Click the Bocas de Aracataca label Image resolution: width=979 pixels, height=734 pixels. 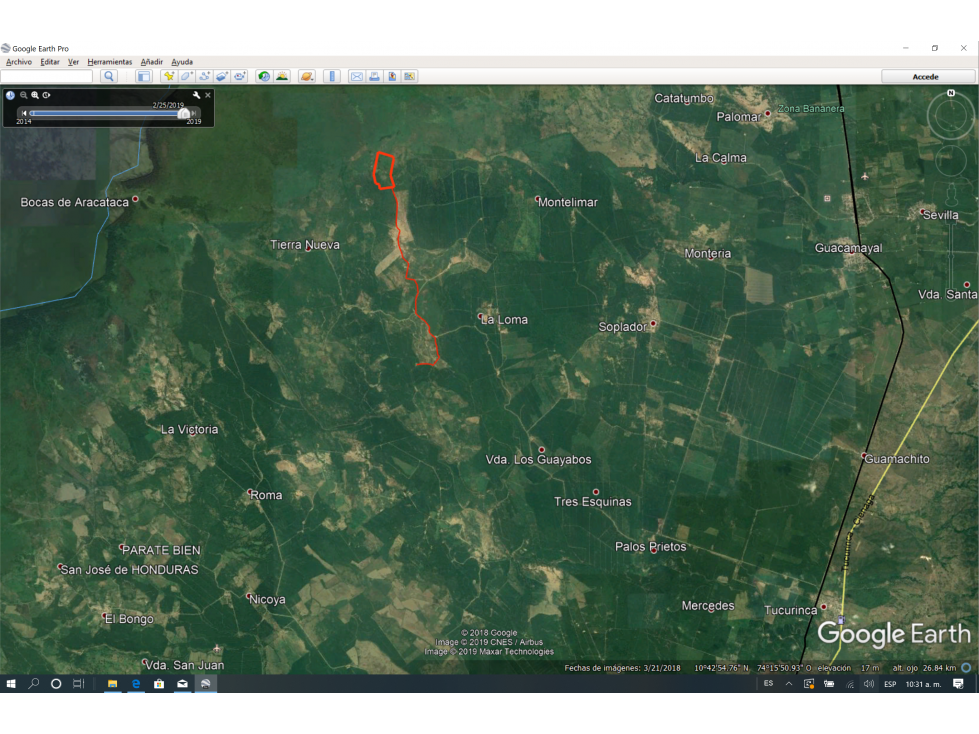pyautogui.click(x=74, y=202)
